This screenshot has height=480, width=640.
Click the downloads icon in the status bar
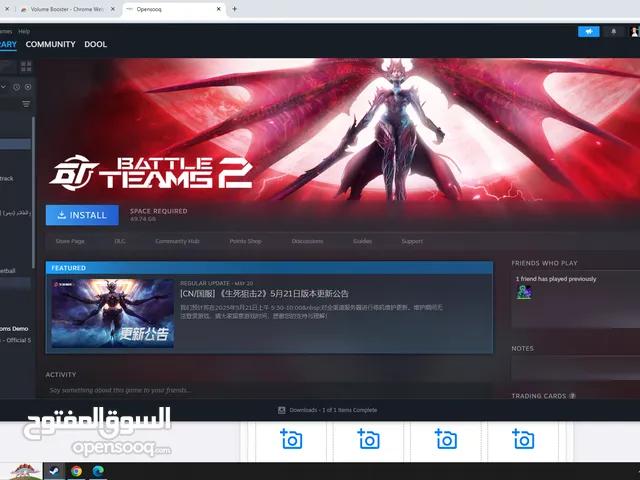pos(282,410)
